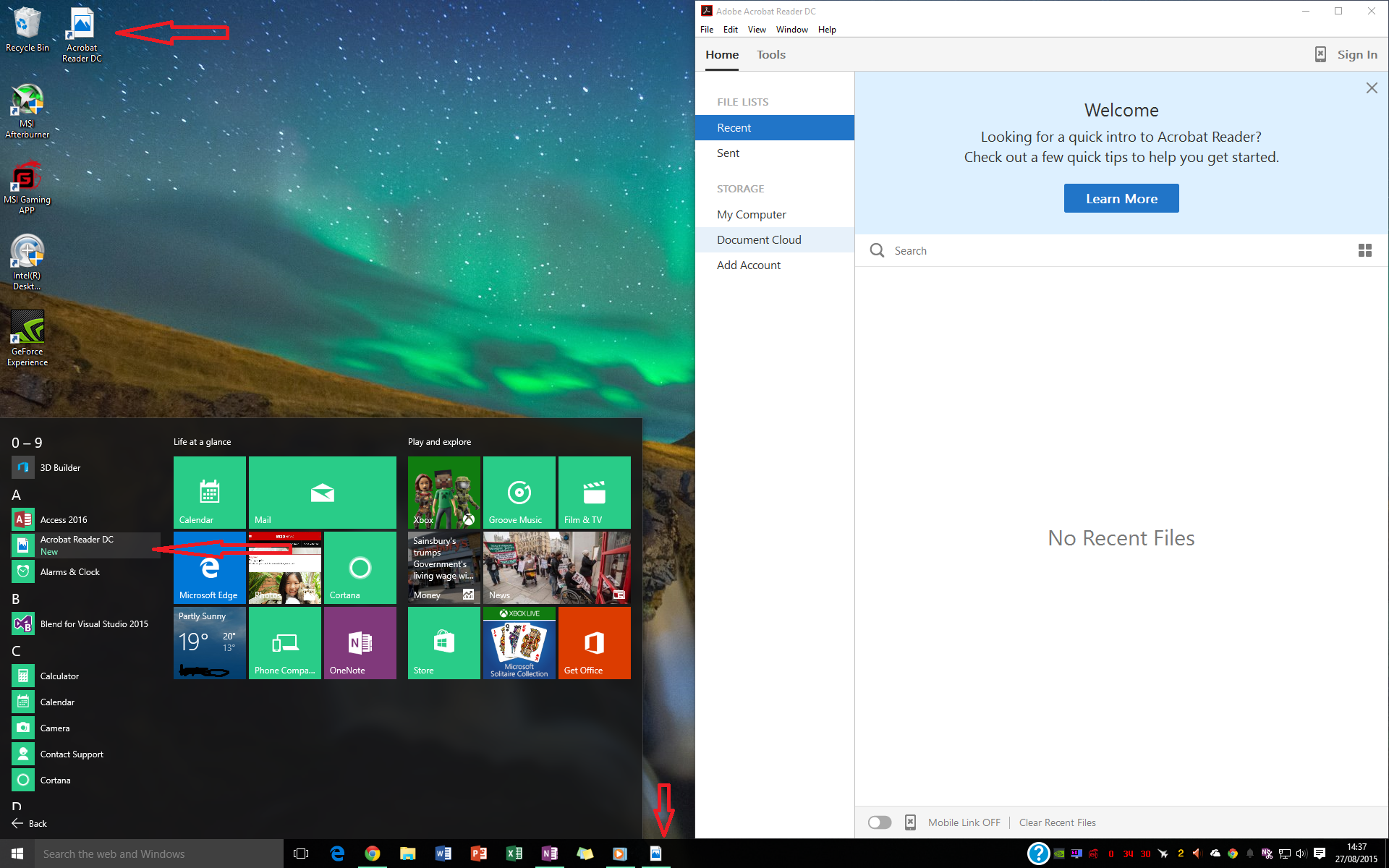Open My Computer storage in Acrobat

pyautogui.click(x=751, y=214)
